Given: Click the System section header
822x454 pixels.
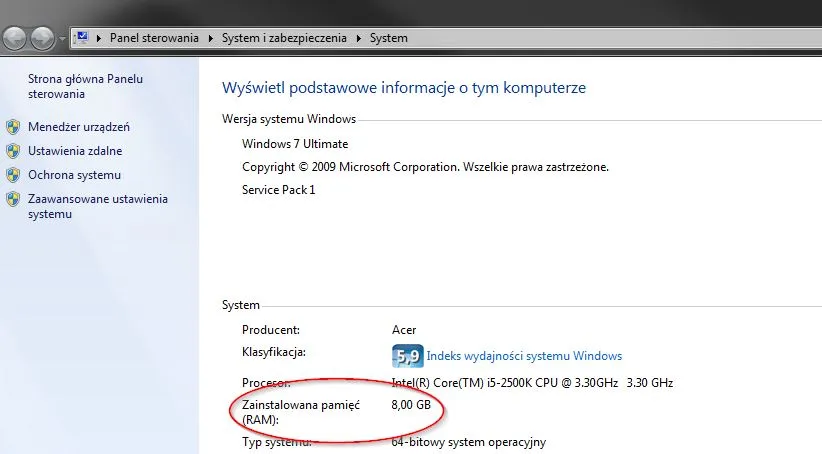Looking at the screenshot, I should click(x=241, y=305).
